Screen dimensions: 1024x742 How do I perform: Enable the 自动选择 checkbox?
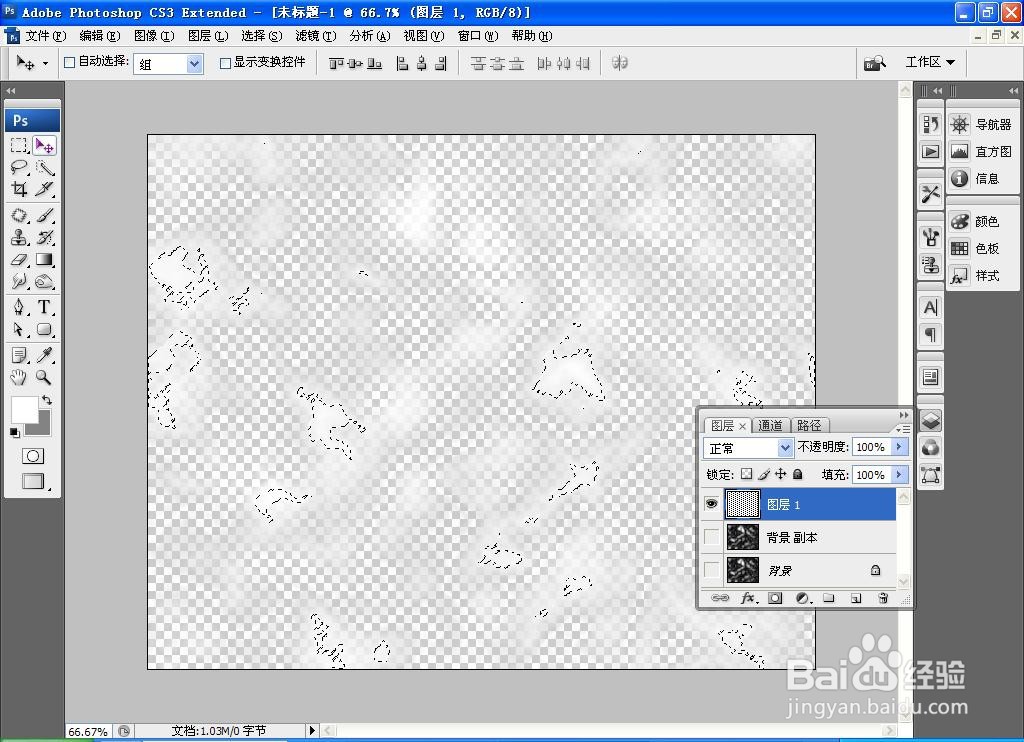click(x=69, y=63)
